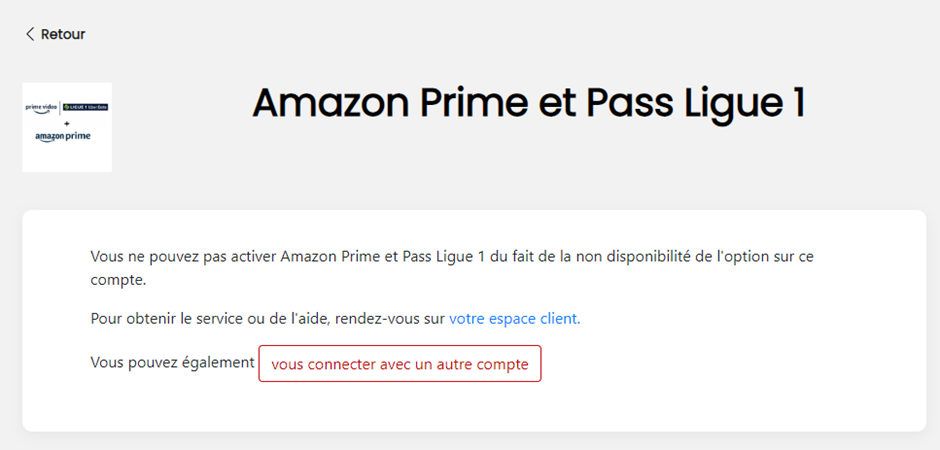The width and height of the screenshot is (940, 450).
Task: Click the Ligue 1 green ball emblem
Action: click(67, 105)
